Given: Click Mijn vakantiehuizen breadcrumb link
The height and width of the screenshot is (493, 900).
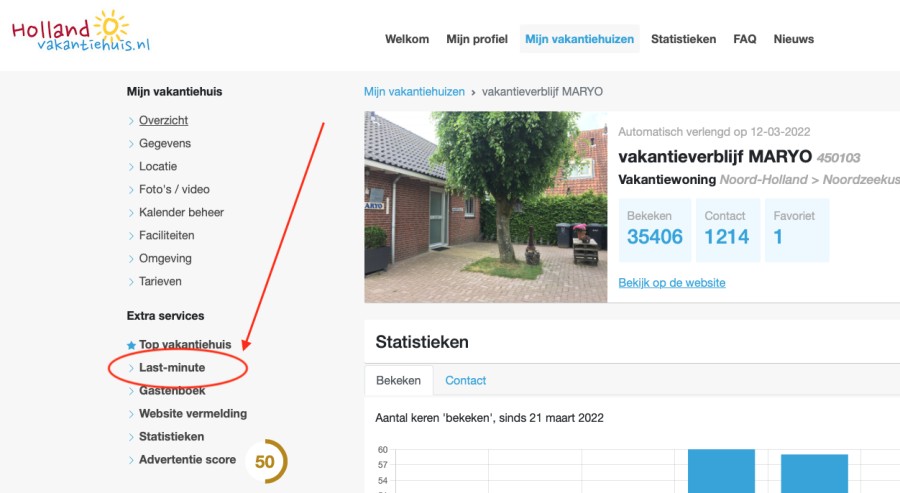Looking at the screenshot, I should 414,91.
